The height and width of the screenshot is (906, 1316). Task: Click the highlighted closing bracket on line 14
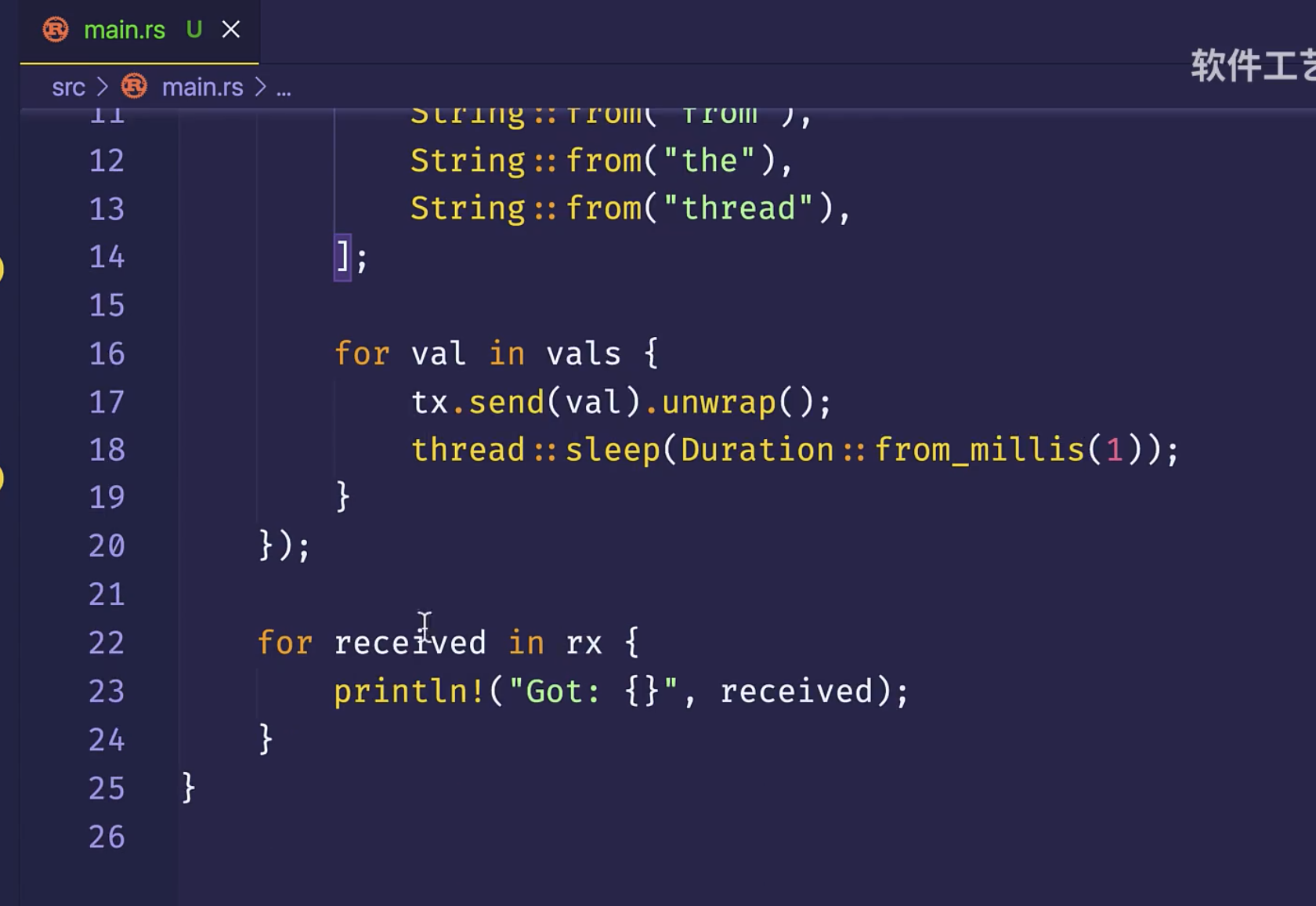tap(342, 256)
